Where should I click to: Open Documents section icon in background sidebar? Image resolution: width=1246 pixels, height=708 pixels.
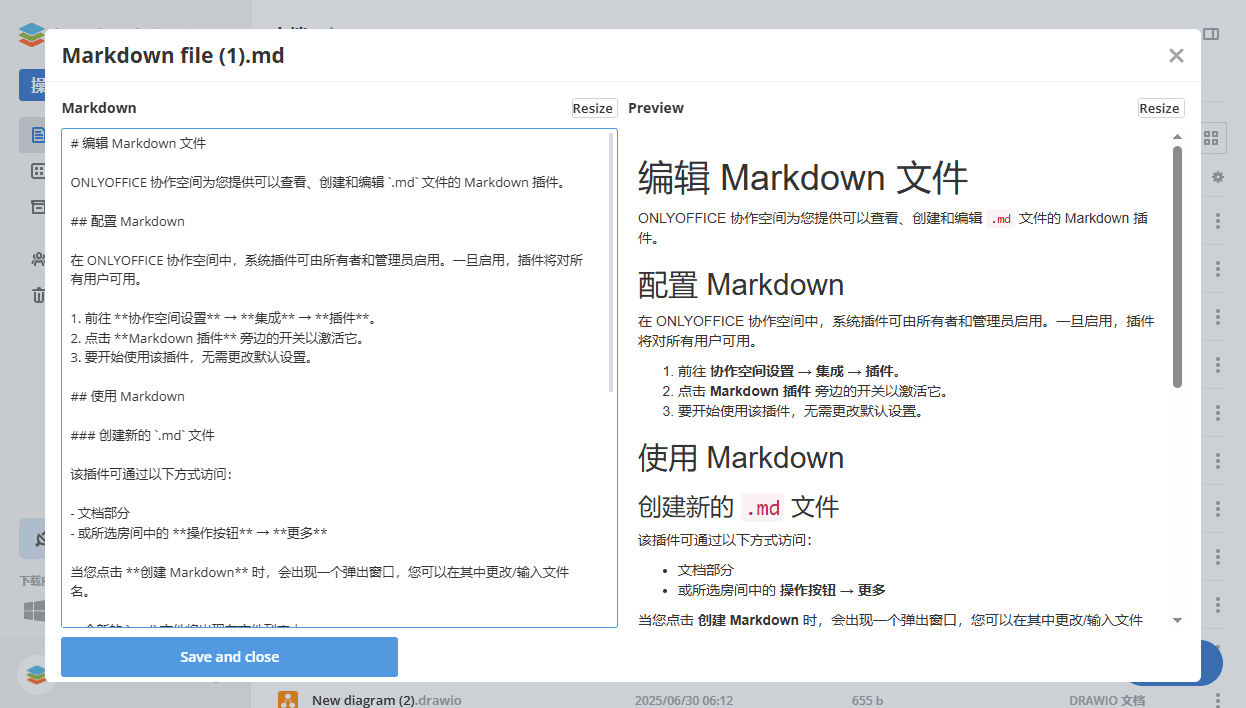pos(38,135)
